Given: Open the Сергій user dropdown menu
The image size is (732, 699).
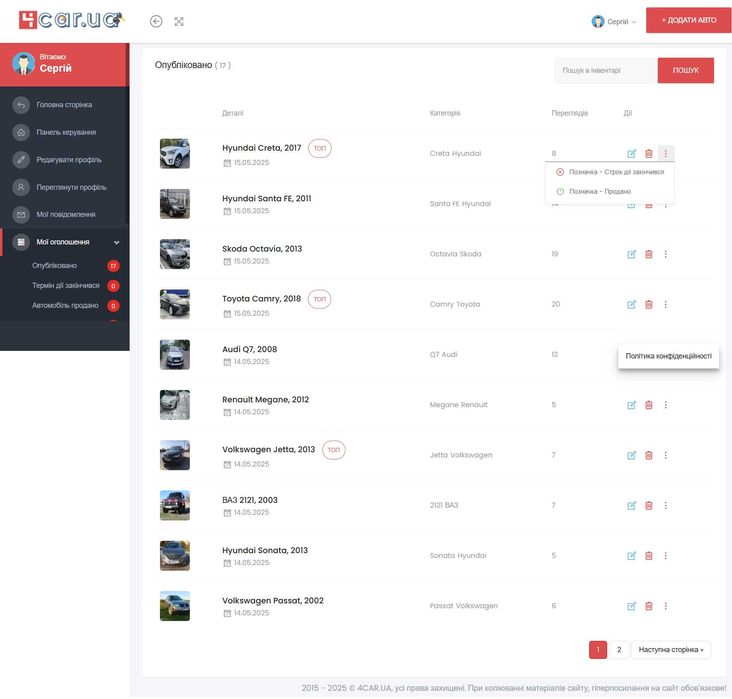Looking at the screenshot, I should point(613,21).
